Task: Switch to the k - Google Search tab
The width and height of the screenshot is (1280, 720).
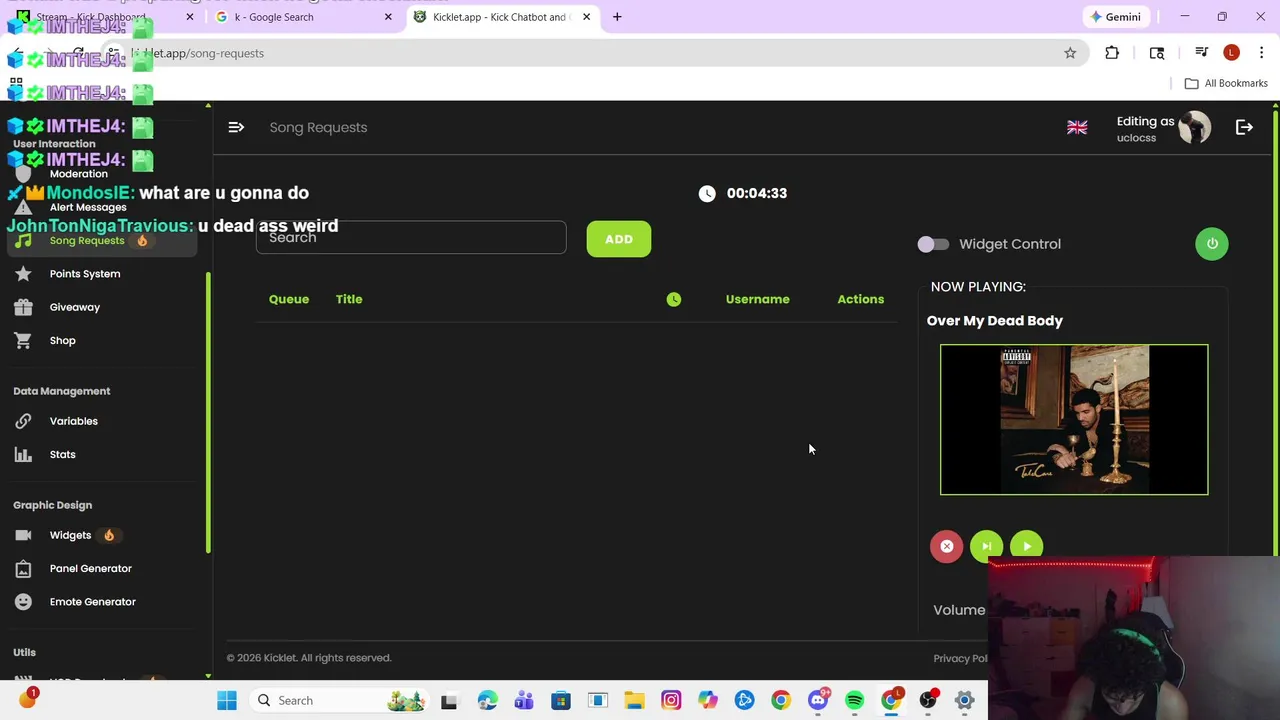Action: pyautogui.click(x=304, y=17)
